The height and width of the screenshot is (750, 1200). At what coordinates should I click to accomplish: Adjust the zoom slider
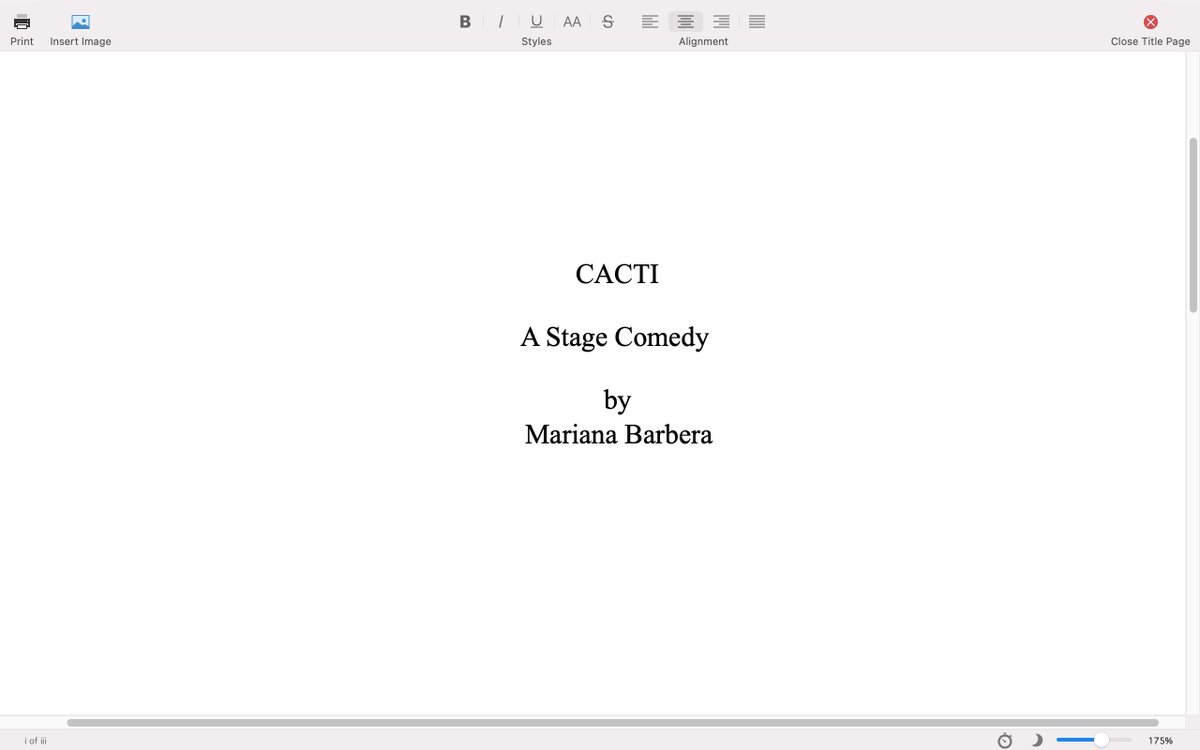[1103, 740]
